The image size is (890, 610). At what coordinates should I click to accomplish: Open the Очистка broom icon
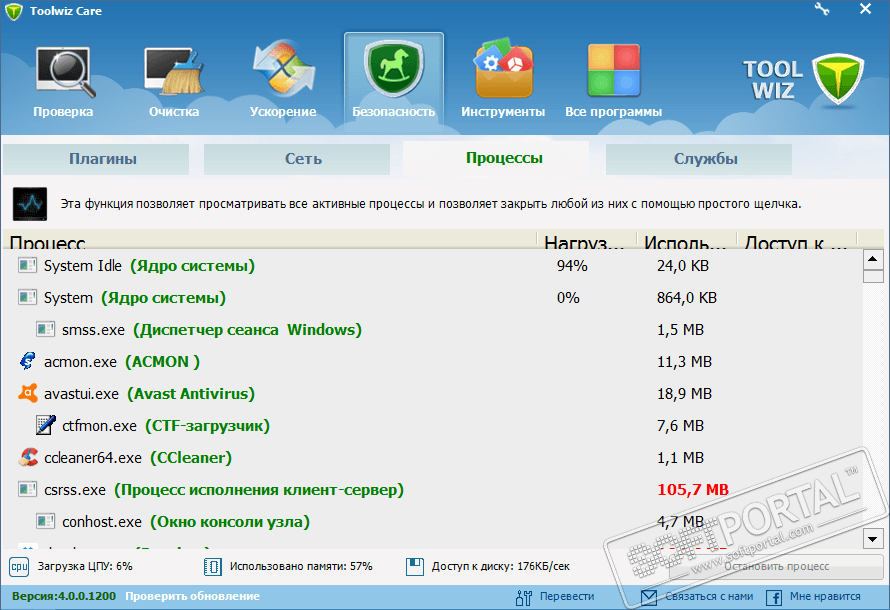click(174, 71)
